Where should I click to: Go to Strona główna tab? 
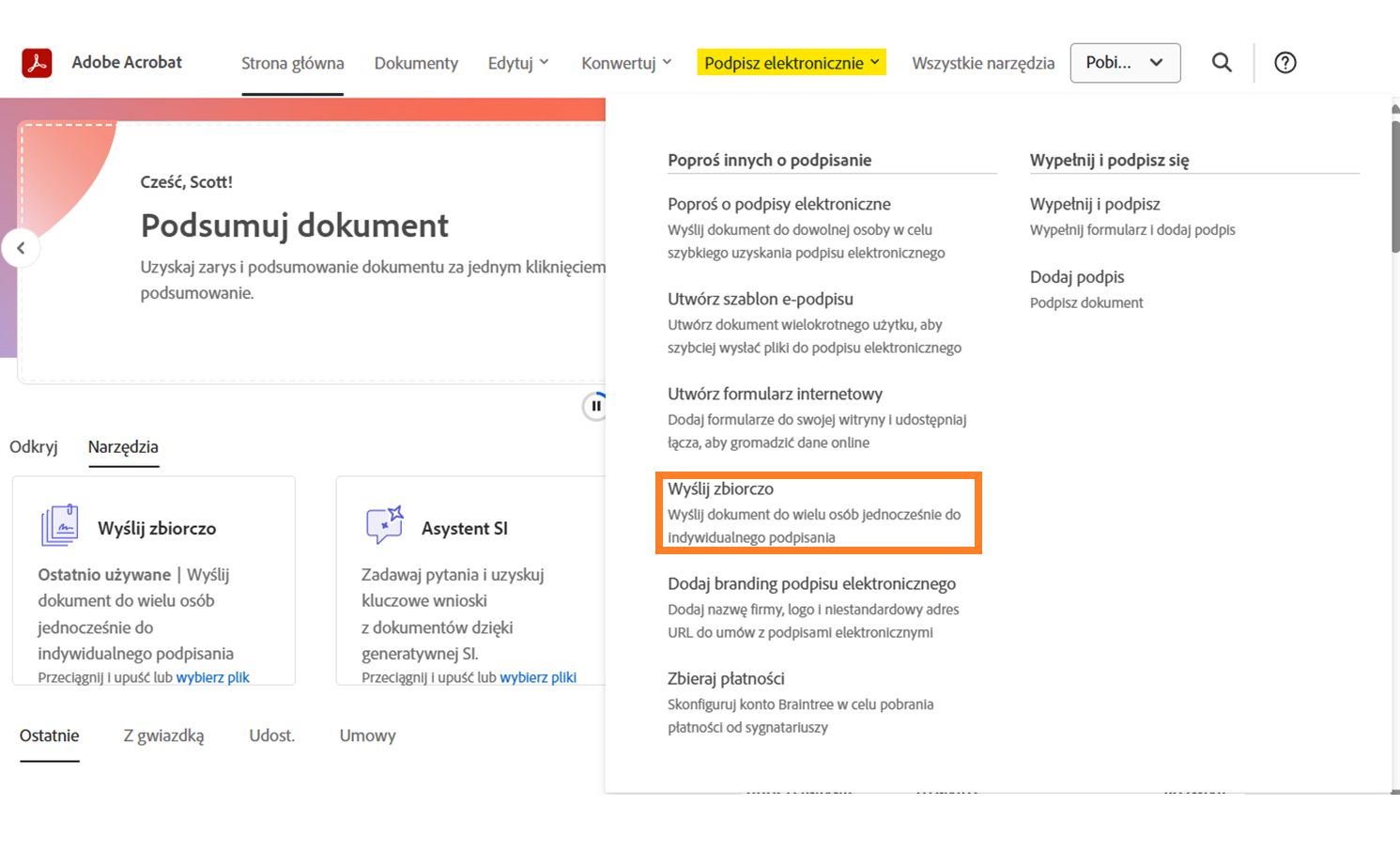click(x=292, y=63)
